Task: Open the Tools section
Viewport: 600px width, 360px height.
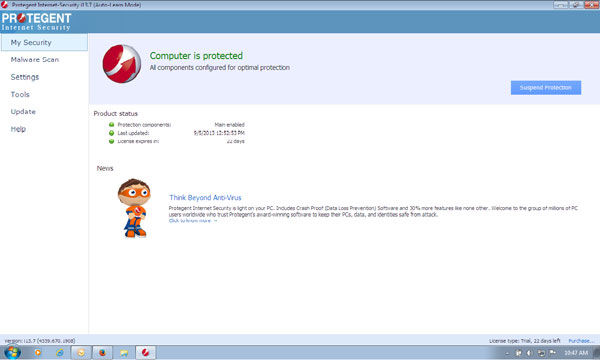Action: pyautogui.click(x=20, y=94)
